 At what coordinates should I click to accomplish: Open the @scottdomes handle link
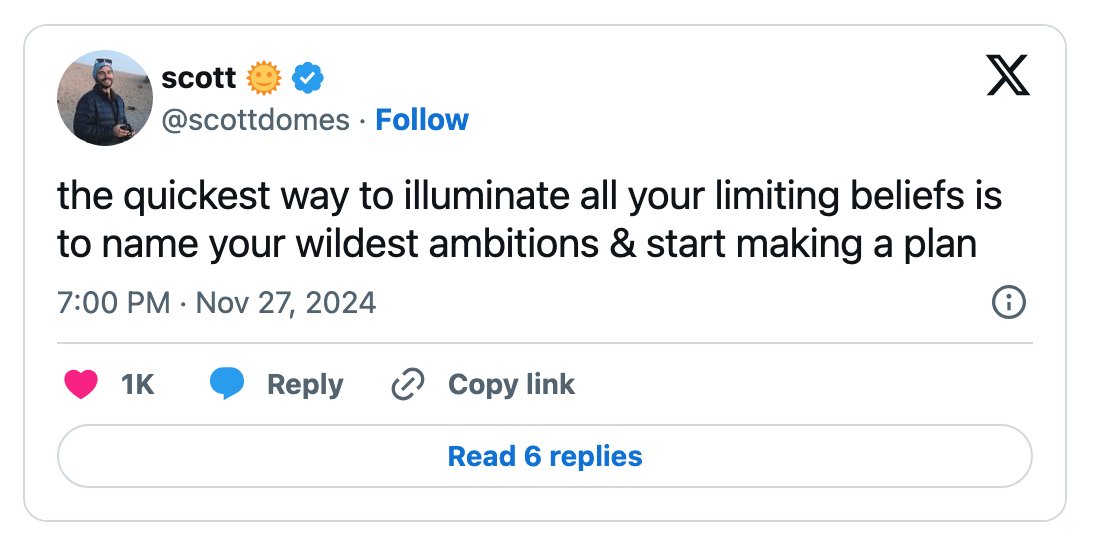click(255, 120)
